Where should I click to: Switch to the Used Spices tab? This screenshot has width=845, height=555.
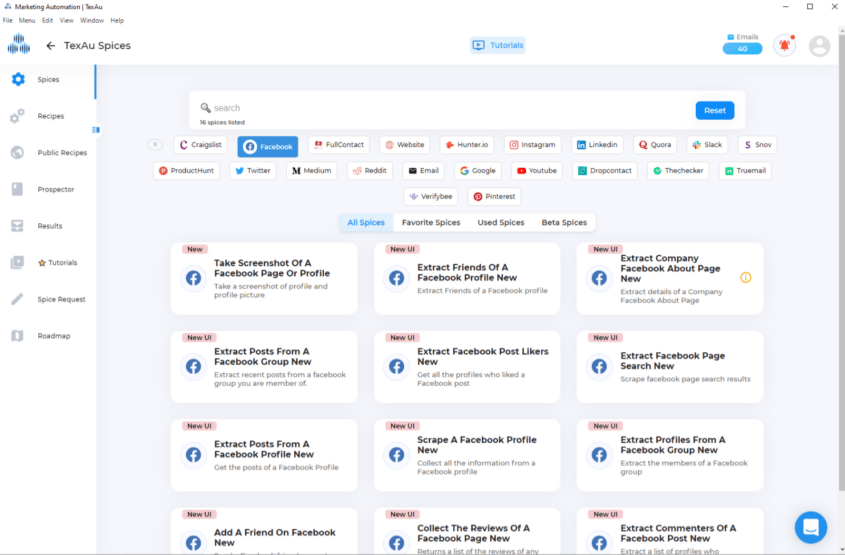point(501,223)
